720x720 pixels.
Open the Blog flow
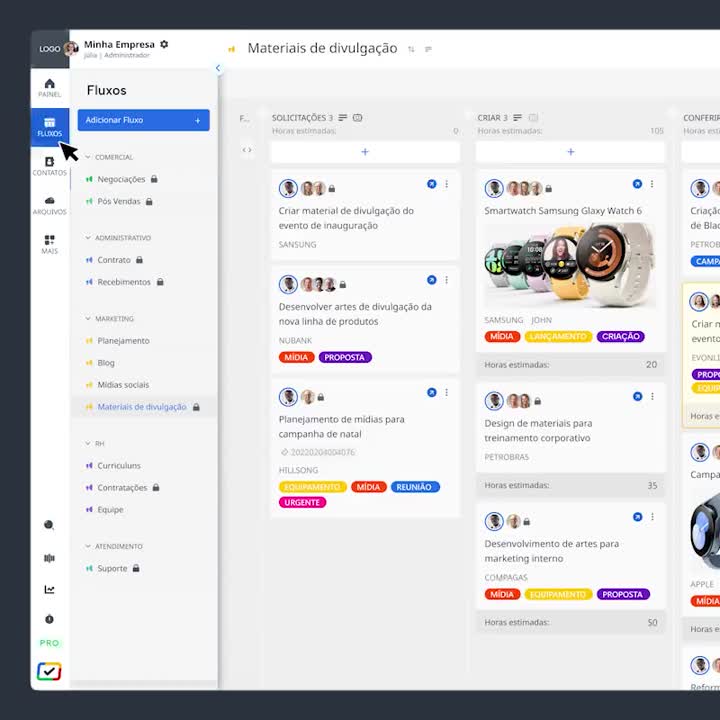point(106,363)
